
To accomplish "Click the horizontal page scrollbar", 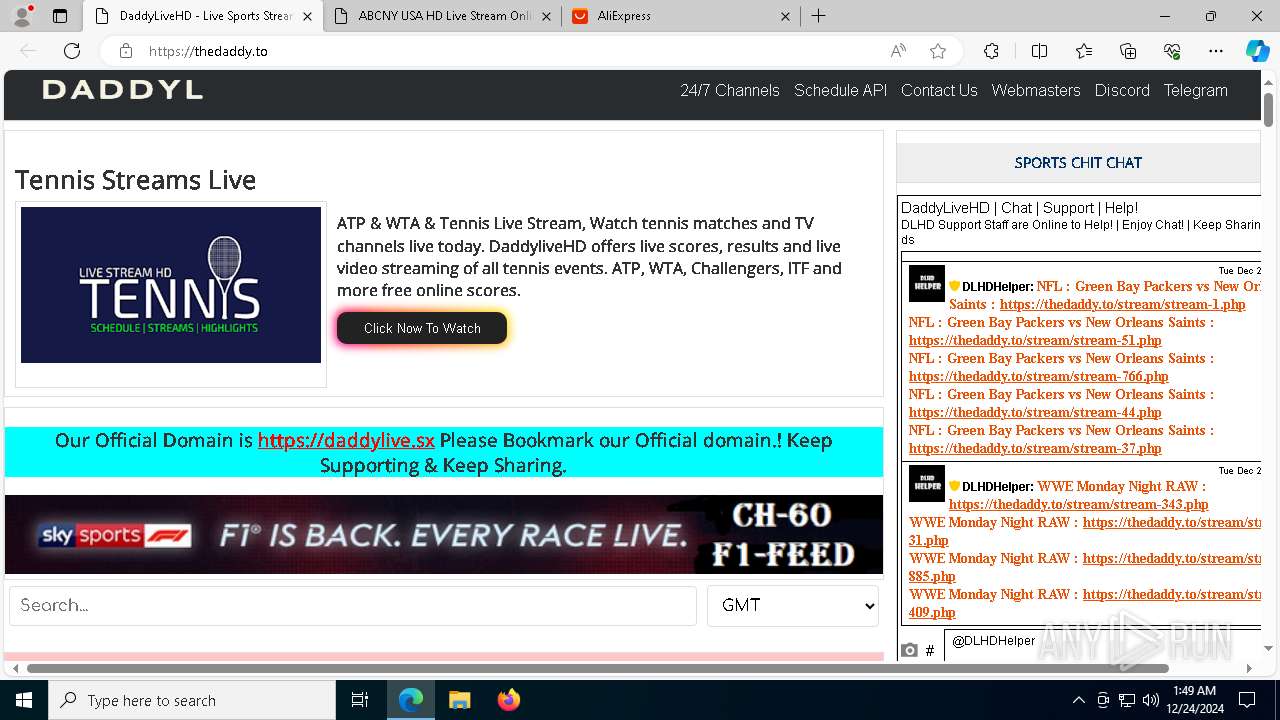I will pyautogui.click(x=598, y=668).
